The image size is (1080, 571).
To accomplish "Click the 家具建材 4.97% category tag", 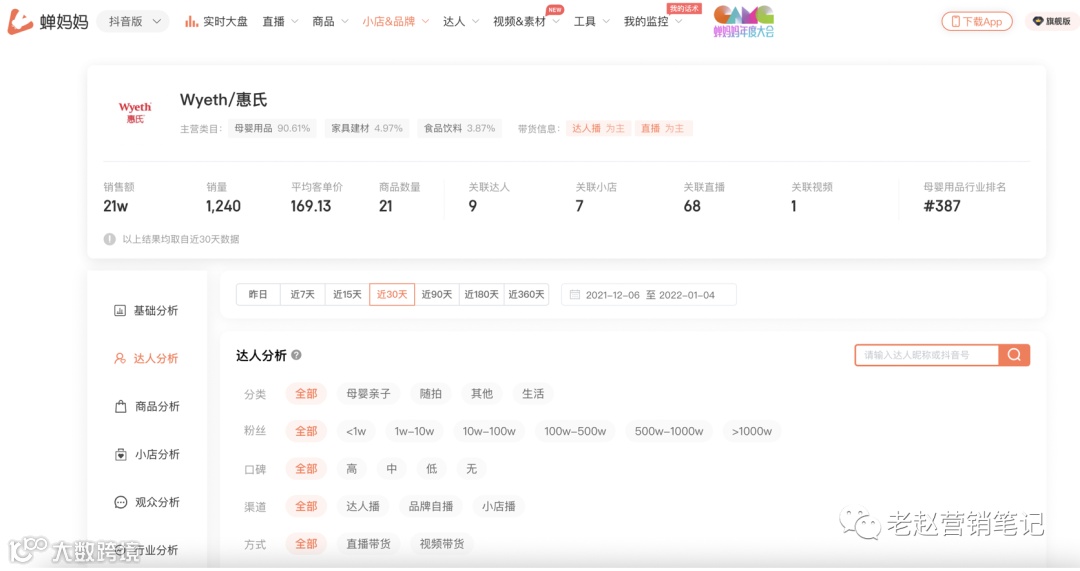I will [x=366, y=128].
